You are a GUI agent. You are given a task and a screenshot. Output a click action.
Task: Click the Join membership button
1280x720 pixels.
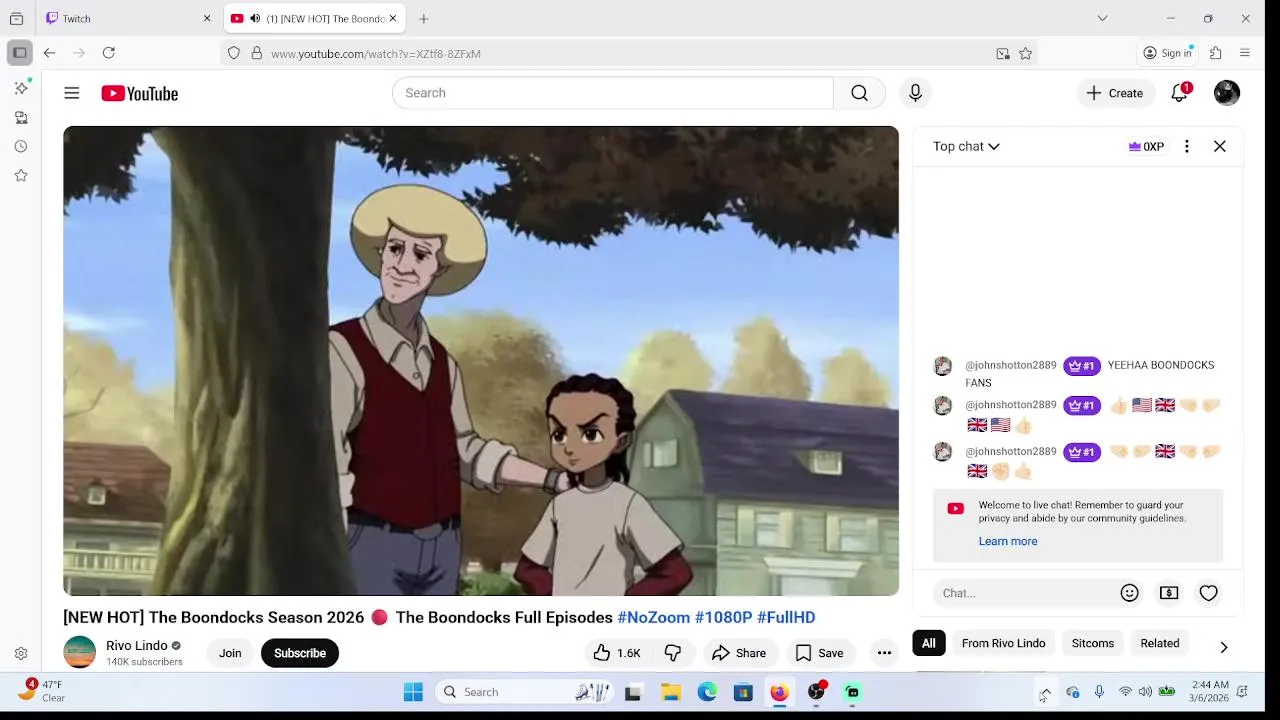point(230,653)
